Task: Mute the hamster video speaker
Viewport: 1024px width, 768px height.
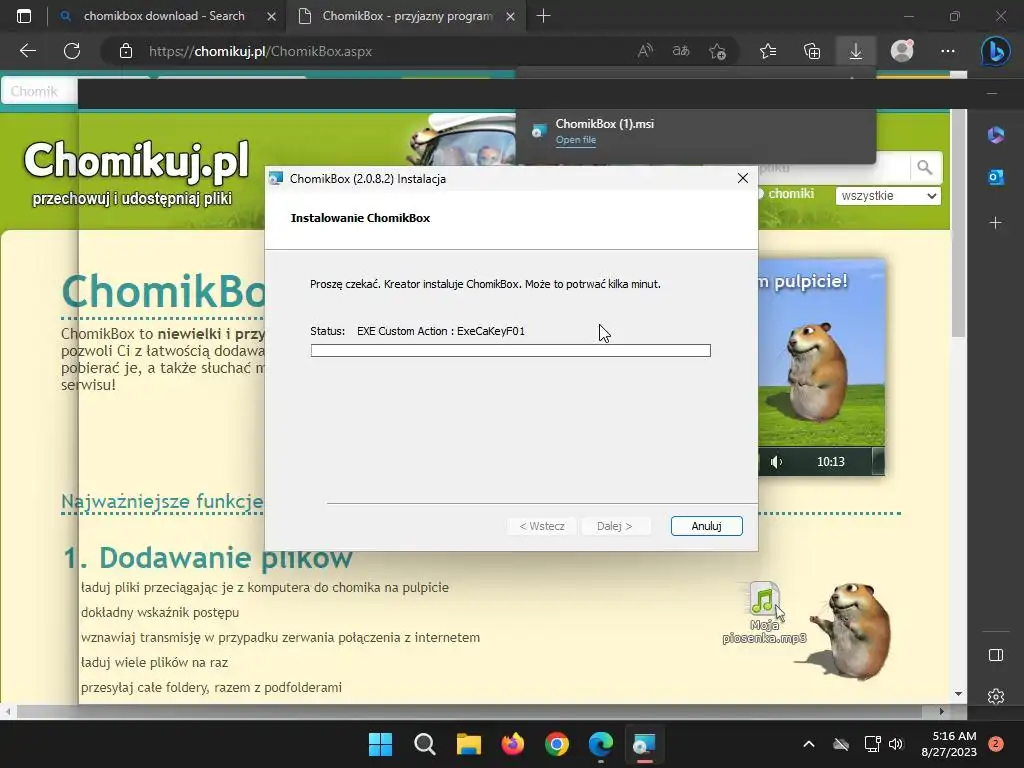Action: coord(776,462)
